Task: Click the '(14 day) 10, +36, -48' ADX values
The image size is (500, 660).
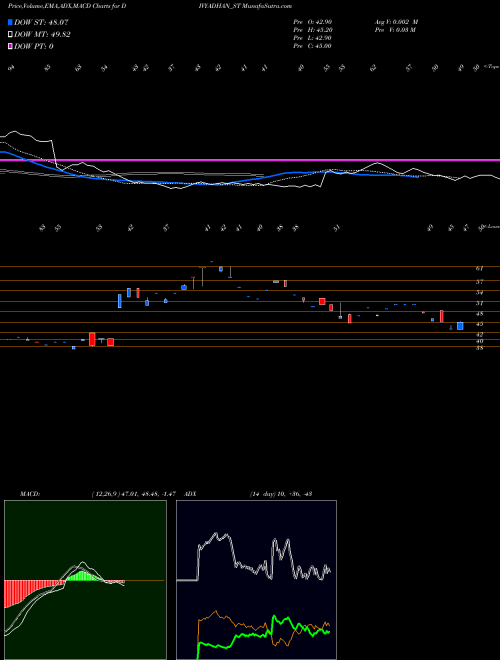Action: (x=280, y=494)
